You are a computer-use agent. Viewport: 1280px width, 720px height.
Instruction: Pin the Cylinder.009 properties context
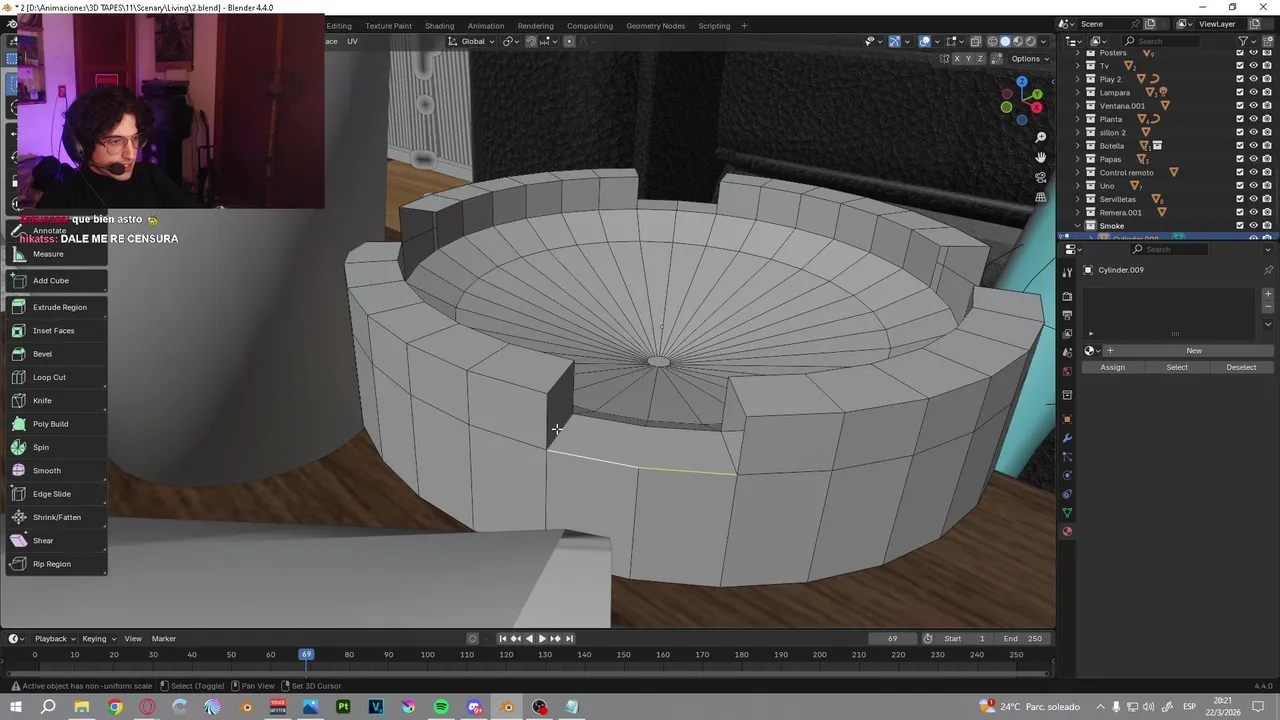click(1268, 270)
